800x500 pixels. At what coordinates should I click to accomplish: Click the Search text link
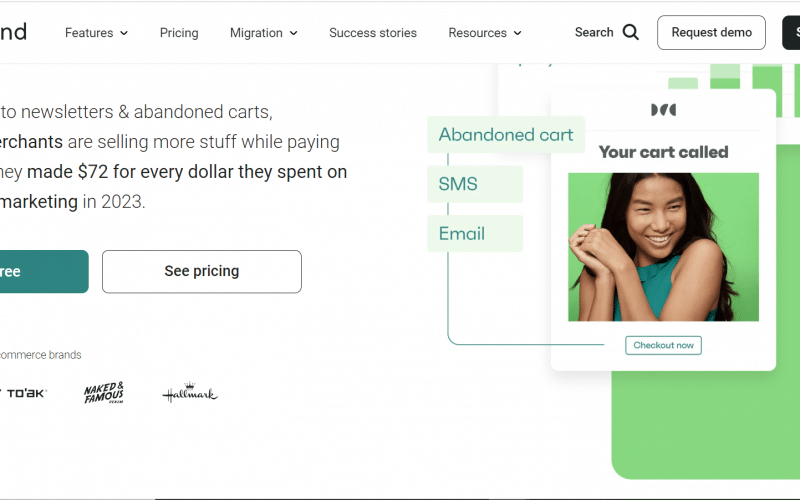pyautogui.click(x=594, y=32)
